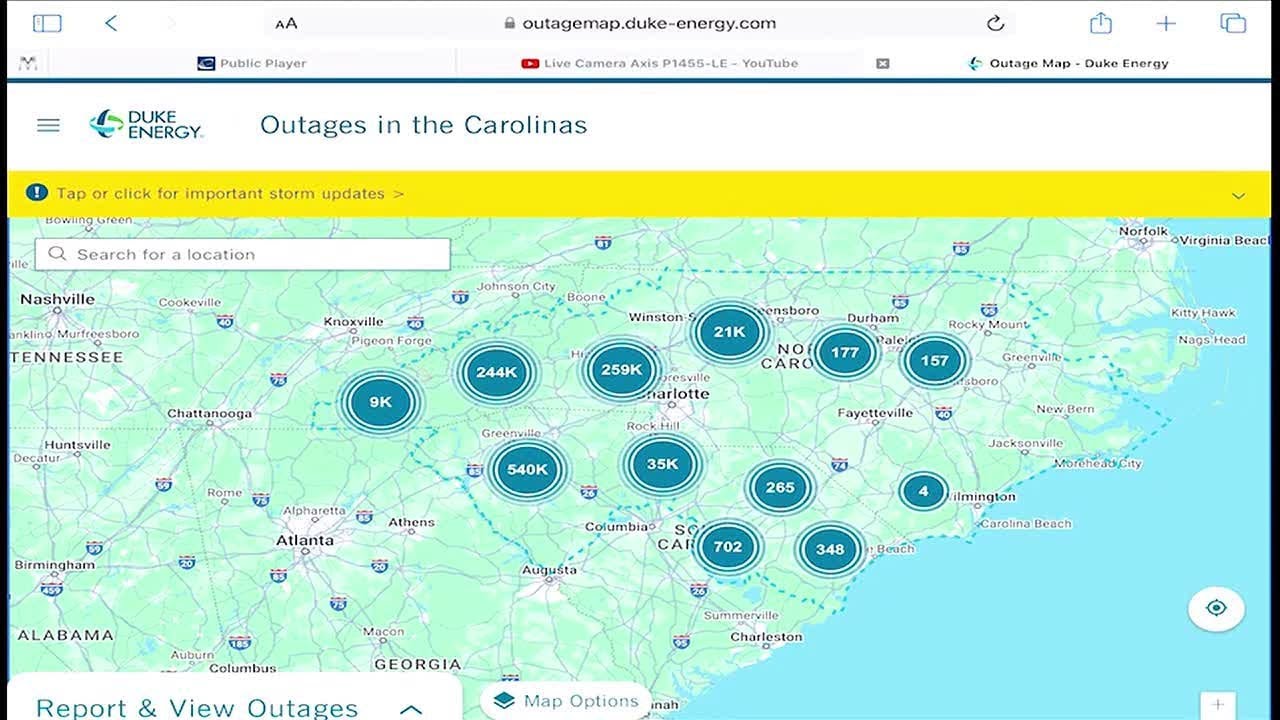Screen dimensions: 1280x720
Task: Recenter map with the locate me button
Action: pyautogui.click(x=1216, y=608)
